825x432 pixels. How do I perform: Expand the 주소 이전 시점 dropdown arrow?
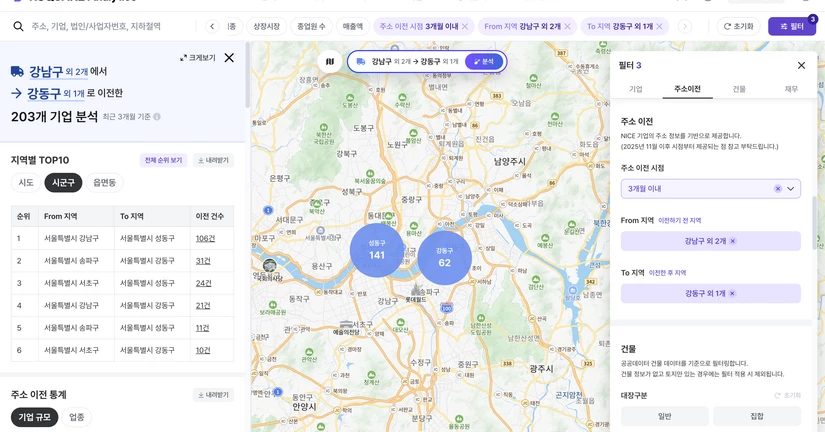[791, 188]
